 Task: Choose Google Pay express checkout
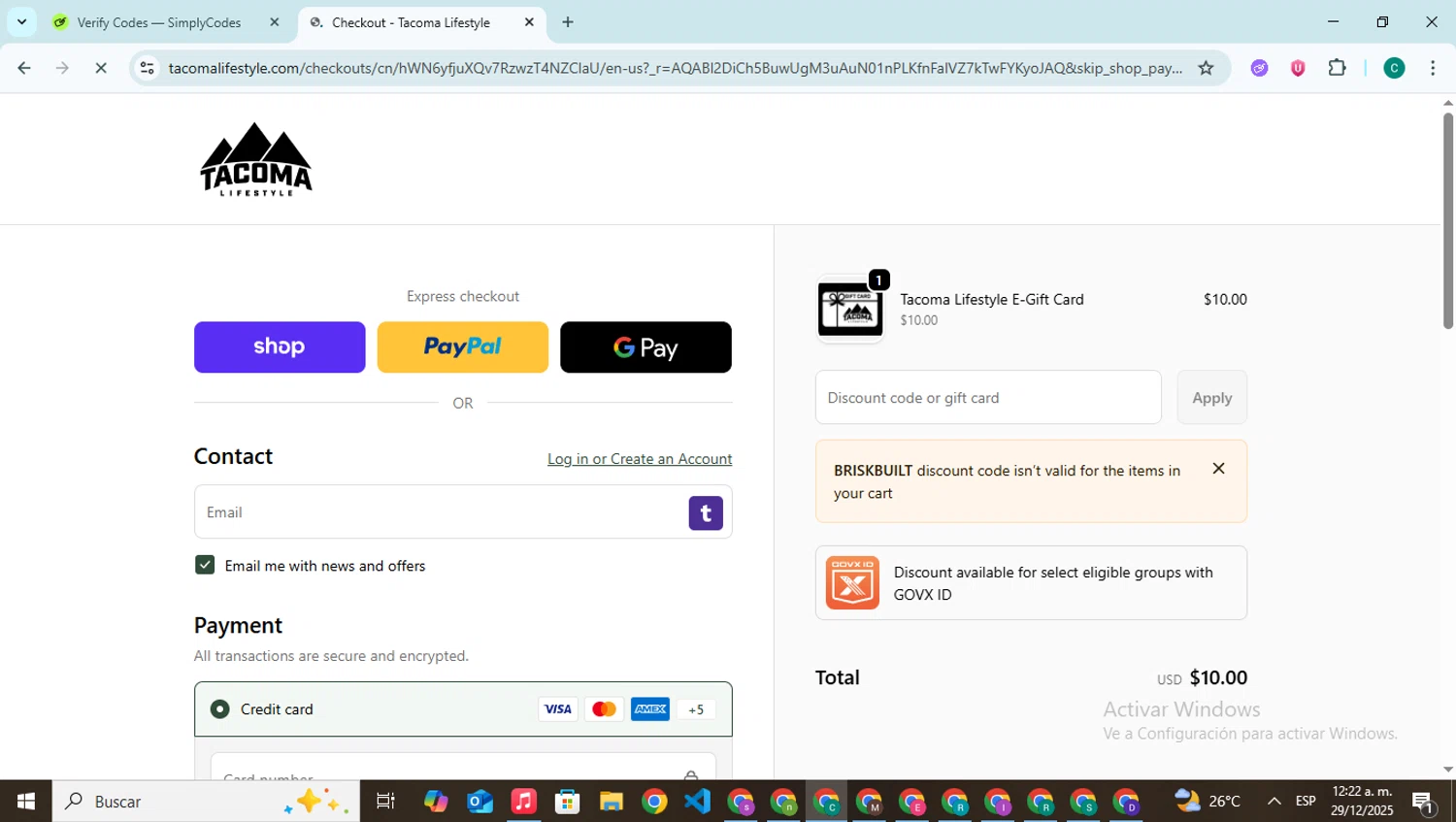[x=645, y=347]
